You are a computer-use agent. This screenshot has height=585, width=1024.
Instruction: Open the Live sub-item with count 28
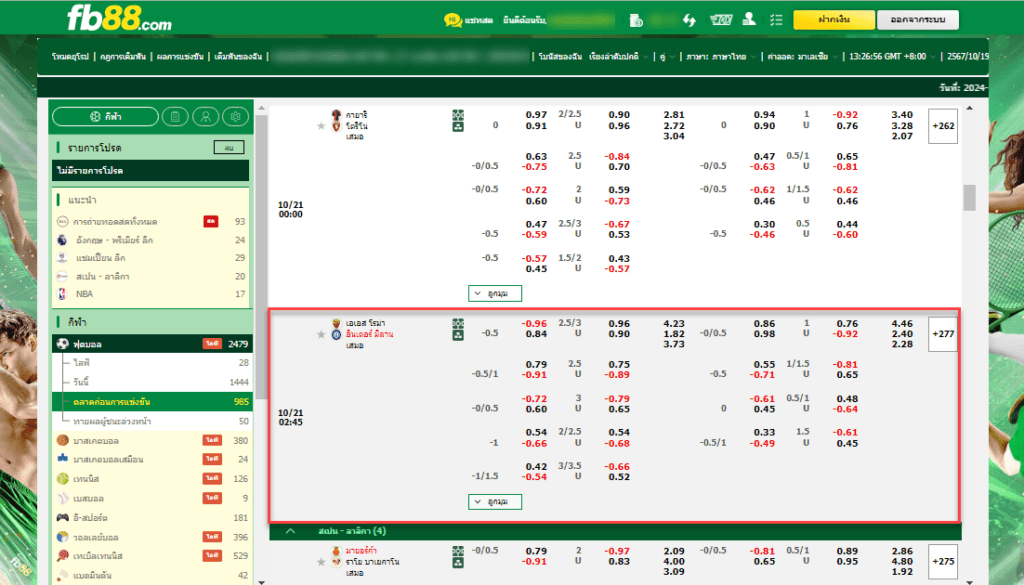click(x=151, y=362)
